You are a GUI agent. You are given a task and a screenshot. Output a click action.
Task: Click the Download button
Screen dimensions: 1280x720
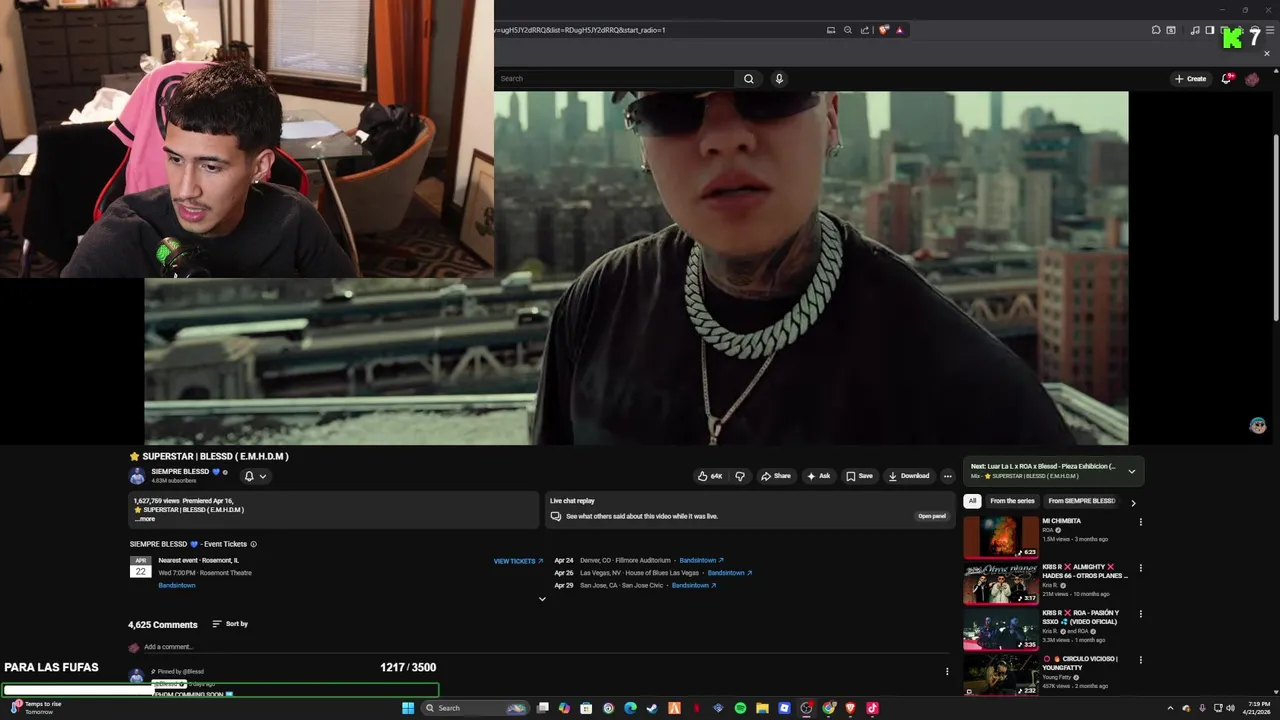908,476
